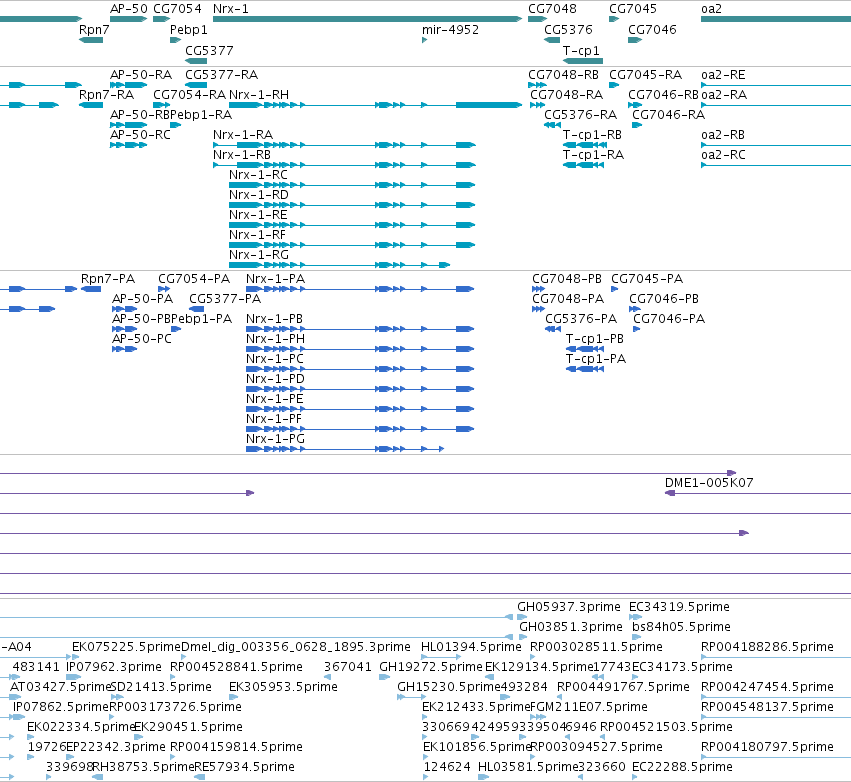Select the T-cp1 gene label

pyautogui.click(x=581, y=50)
